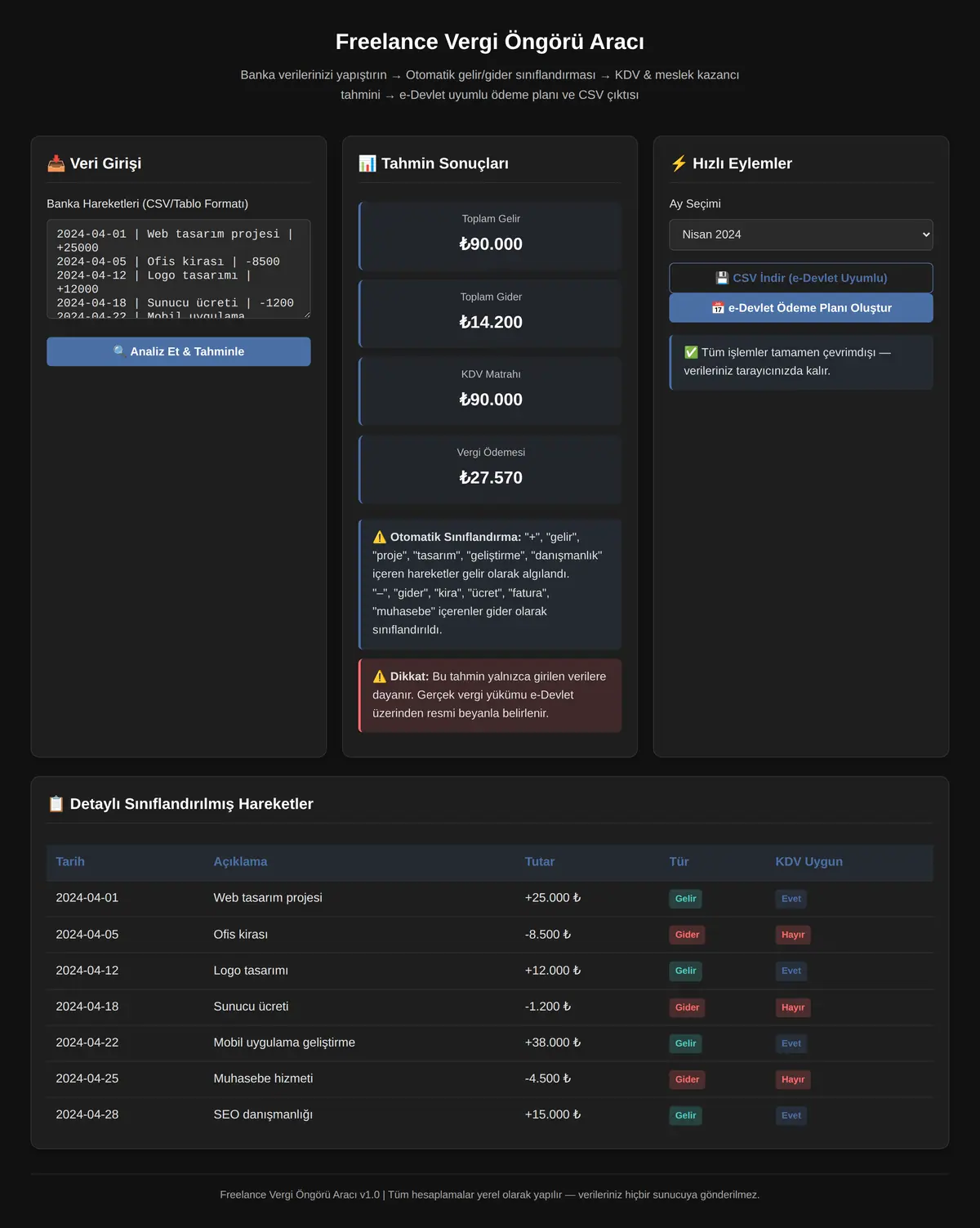Click the amount +15.000 ₺ in the table
The image size is (980, 1228).
pyautogui.click(x=553, y=1114)
